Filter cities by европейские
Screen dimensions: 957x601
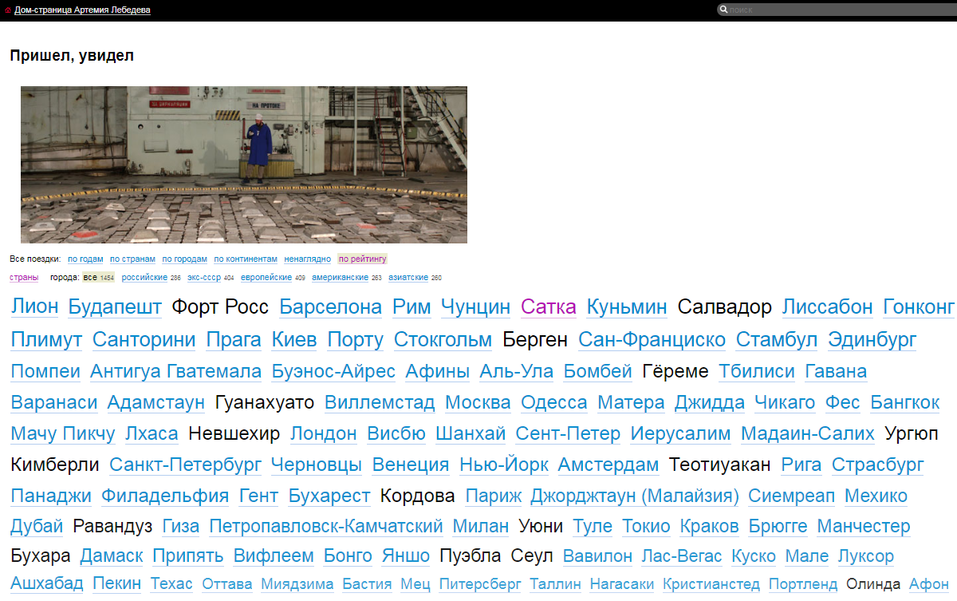click(266, 277)
